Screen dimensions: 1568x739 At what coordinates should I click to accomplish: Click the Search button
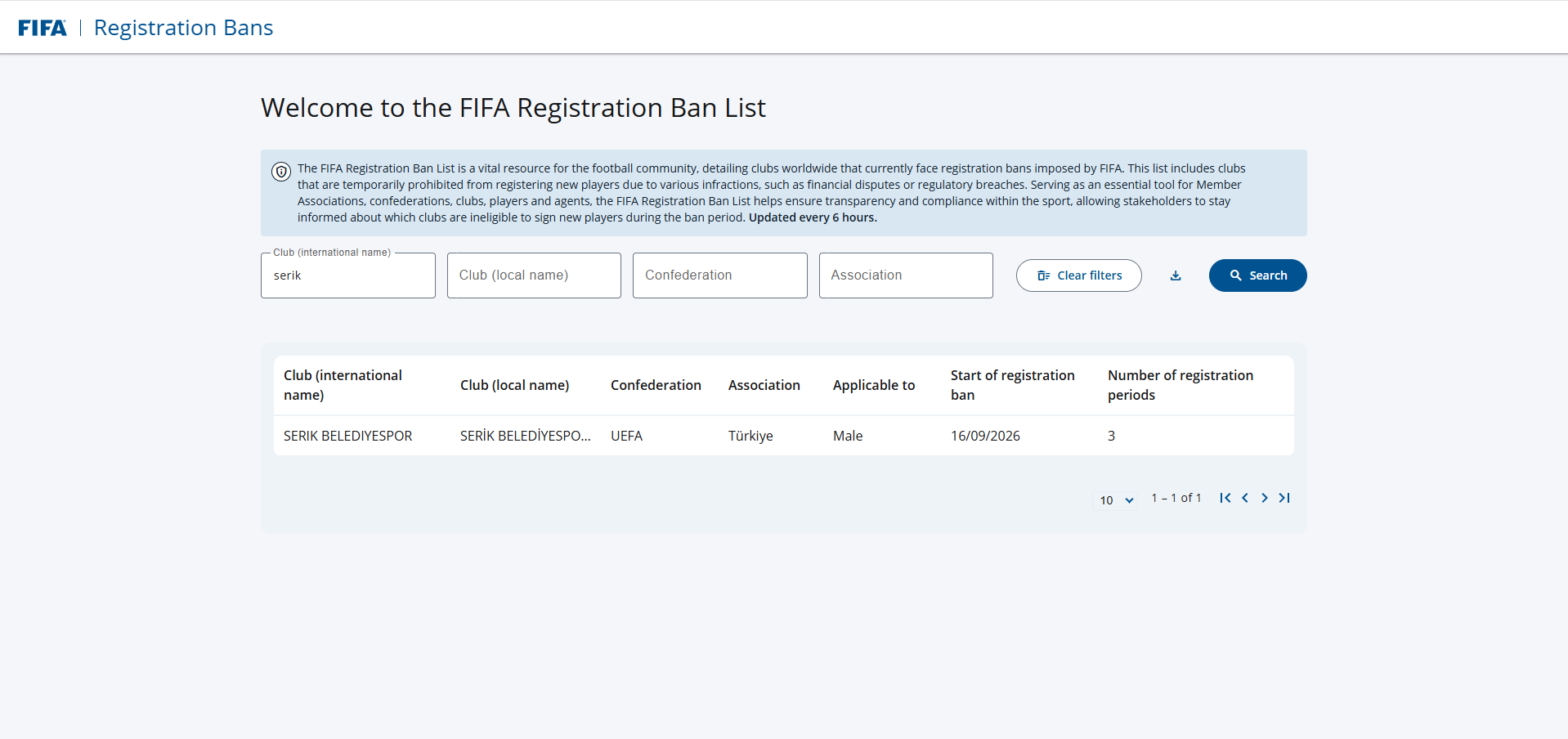coord(1258,275)
